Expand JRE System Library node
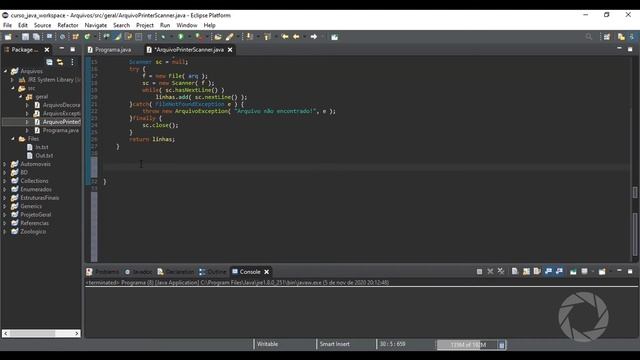This screenshot has width=640, height=360. (12, 80)
